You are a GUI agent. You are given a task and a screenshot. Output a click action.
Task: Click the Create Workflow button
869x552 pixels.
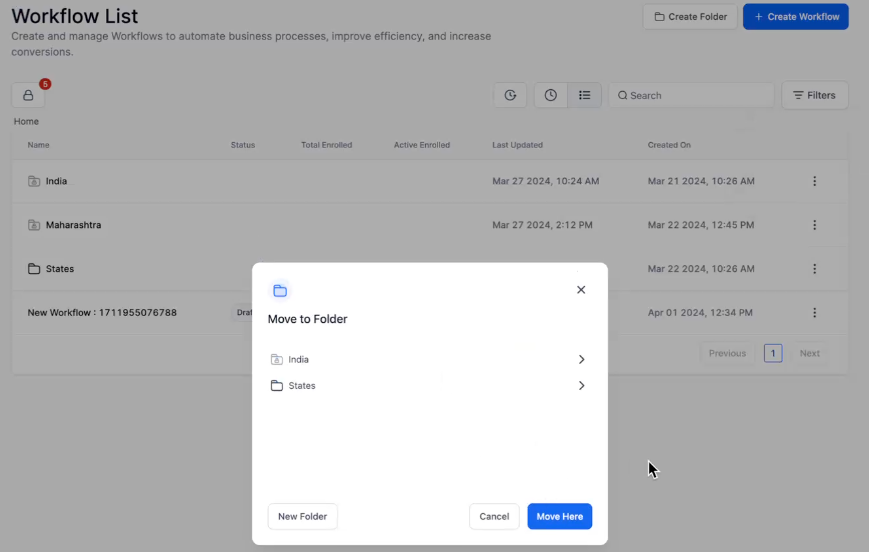coord(796,17)
